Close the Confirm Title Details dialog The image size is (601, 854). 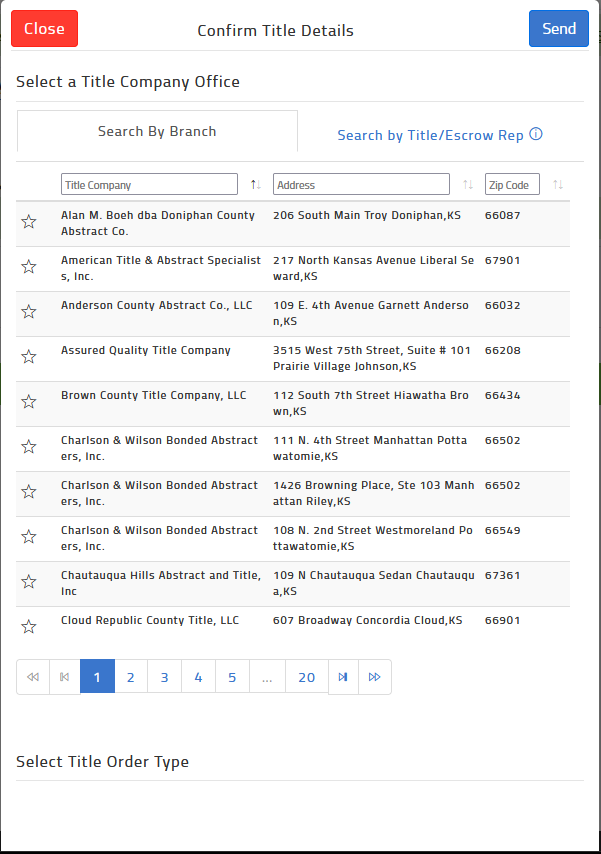coord(44,28)
